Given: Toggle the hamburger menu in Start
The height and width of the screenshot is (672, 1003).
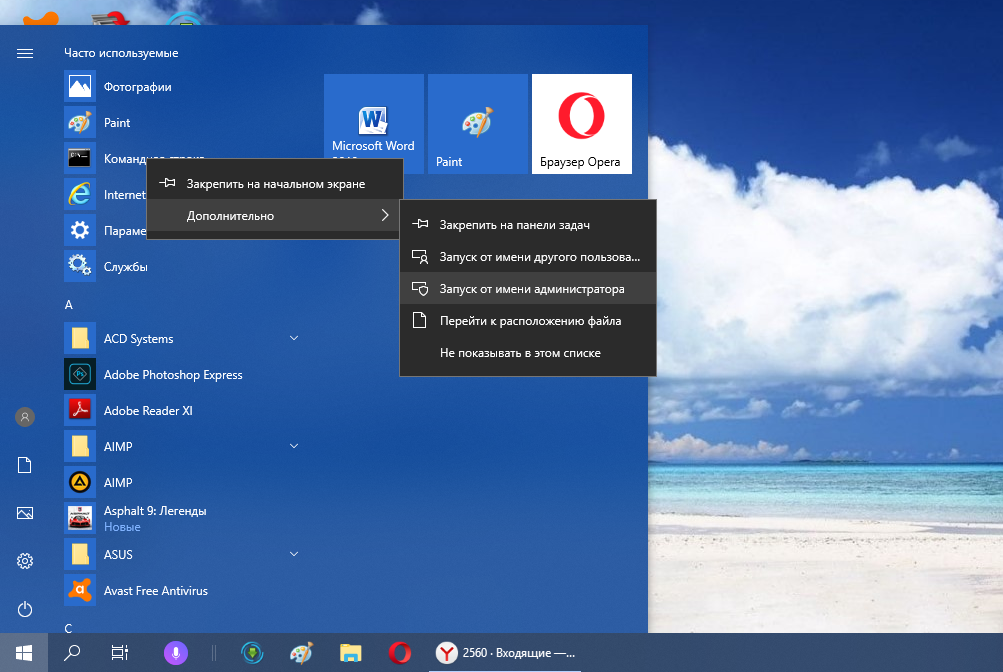Looking at the screenshot, I should (x=25, y=53).
